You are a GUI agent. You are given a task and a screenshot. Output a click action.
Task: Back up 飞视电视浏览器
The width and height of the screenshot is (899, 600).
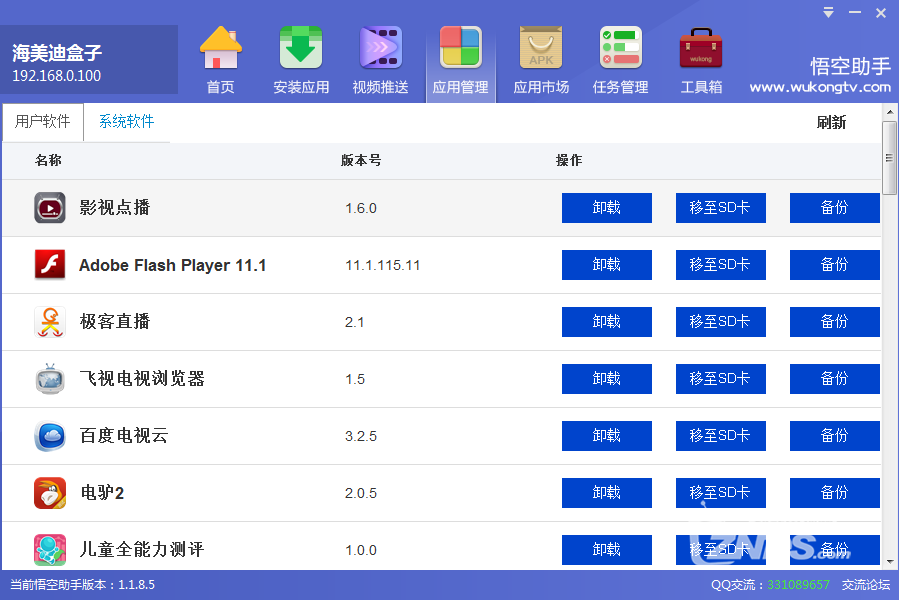pos(835,379)
